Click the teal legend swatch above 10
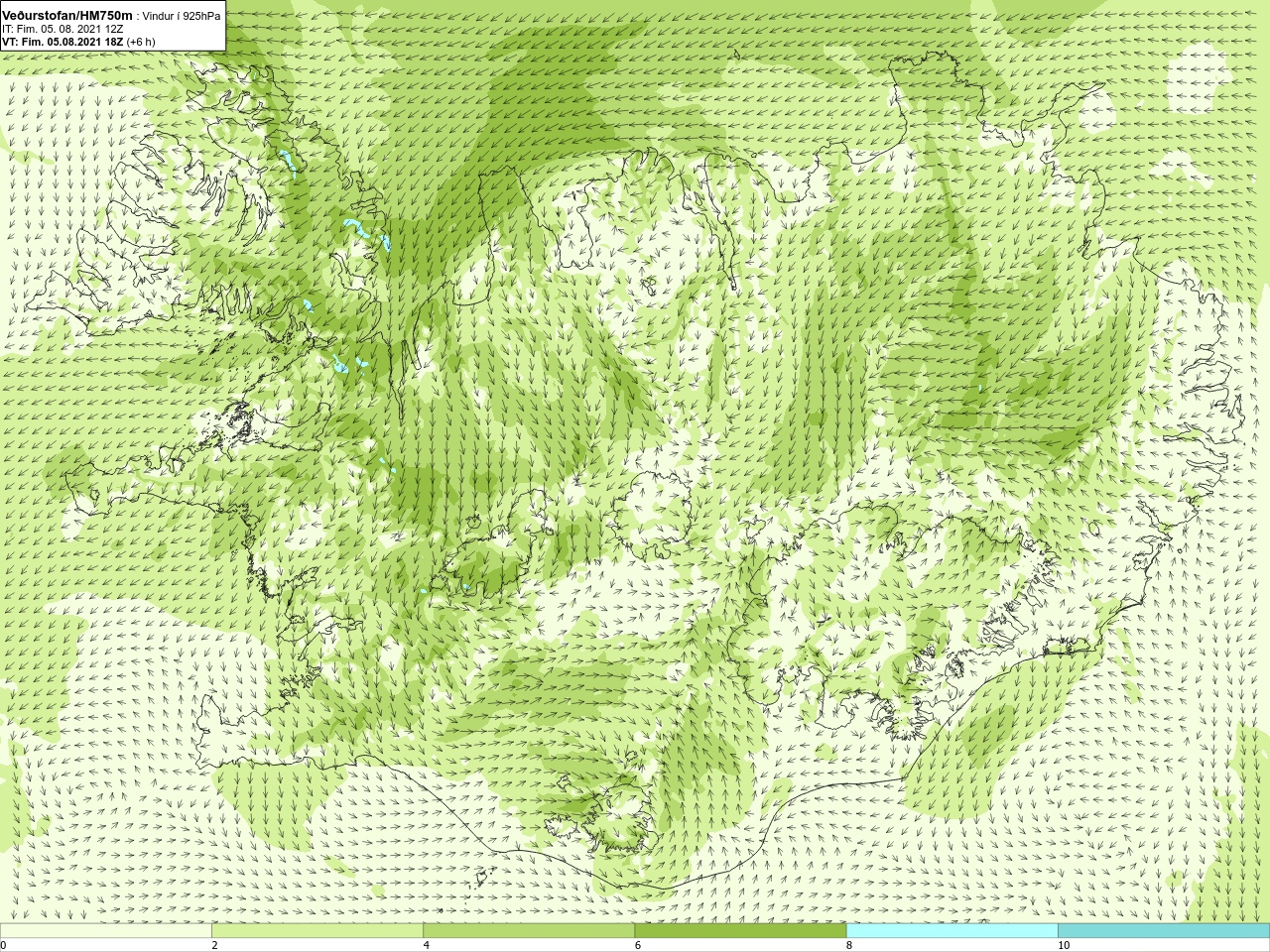 (1164, 931)
